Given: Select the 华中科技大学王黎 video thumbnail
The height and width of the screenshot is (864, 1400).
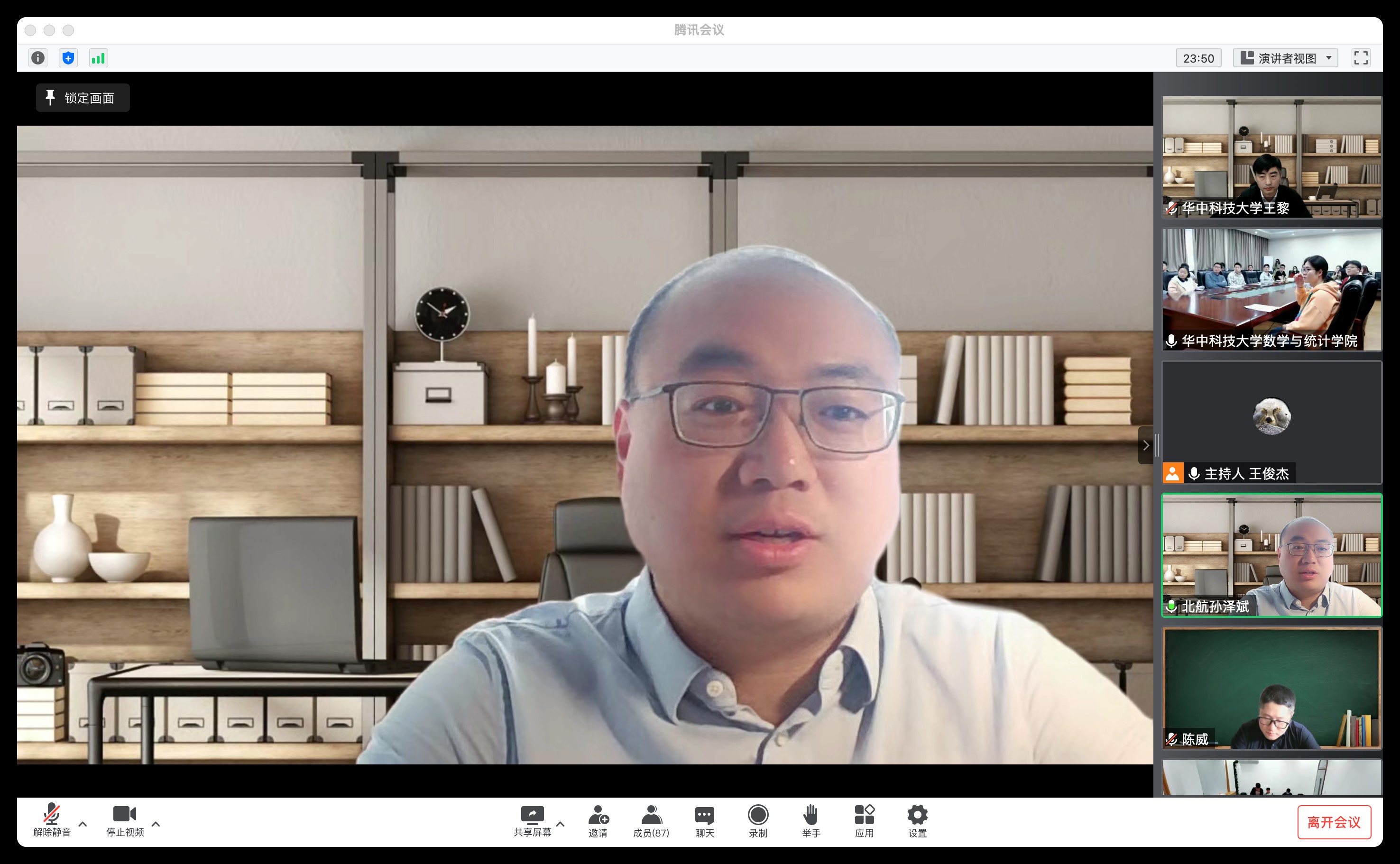Looking at the screenshot, I should pos(1272,157).
